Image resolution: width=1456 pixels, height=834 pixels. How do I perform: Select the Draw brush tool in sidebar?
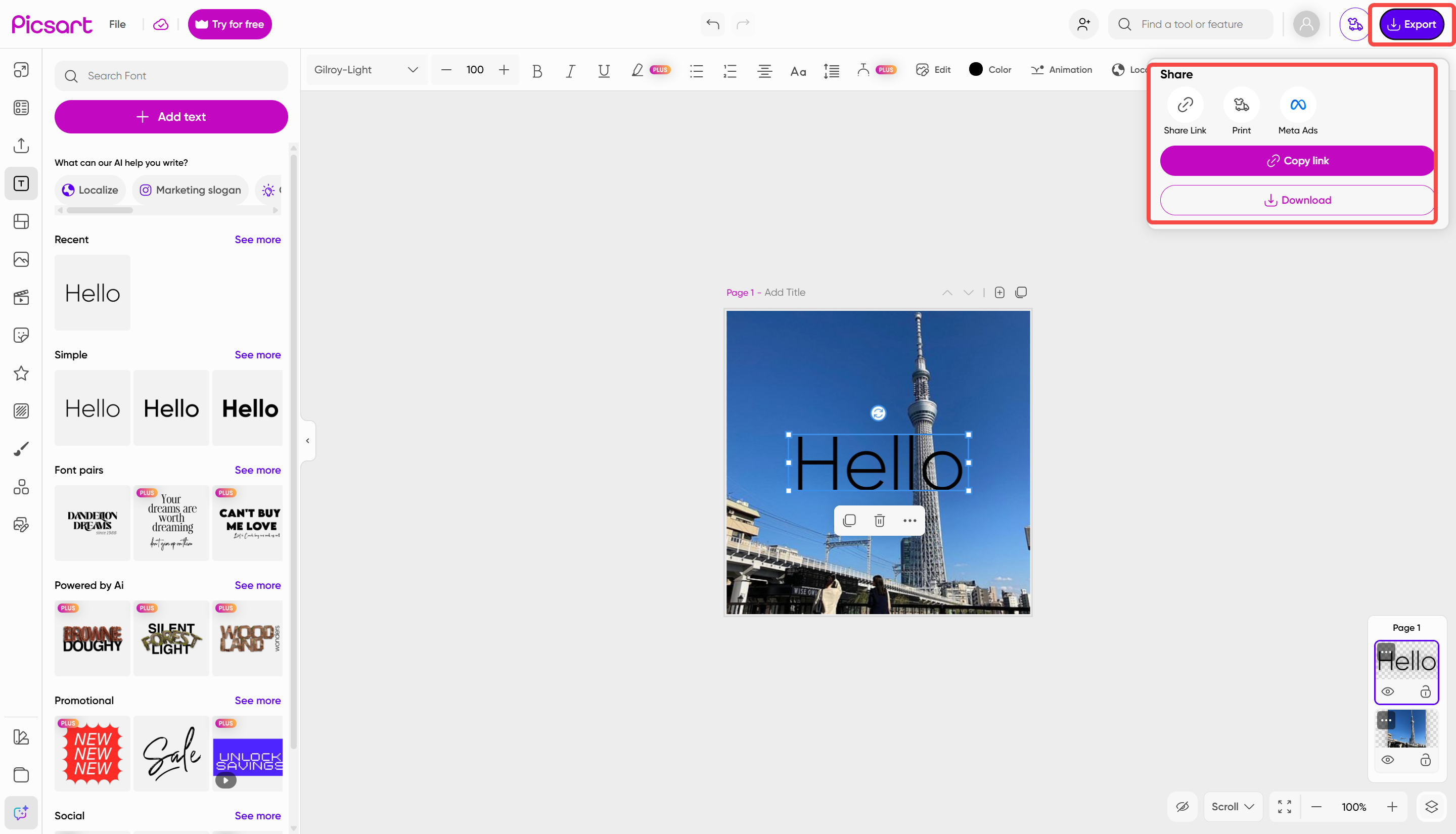[21, 449]
